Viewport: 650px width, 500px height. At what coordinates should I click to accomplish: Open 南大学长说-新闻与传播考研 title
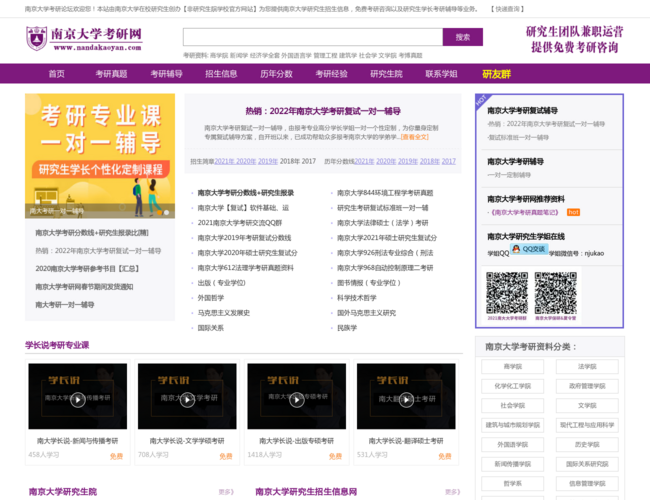(x=78, y=441)
